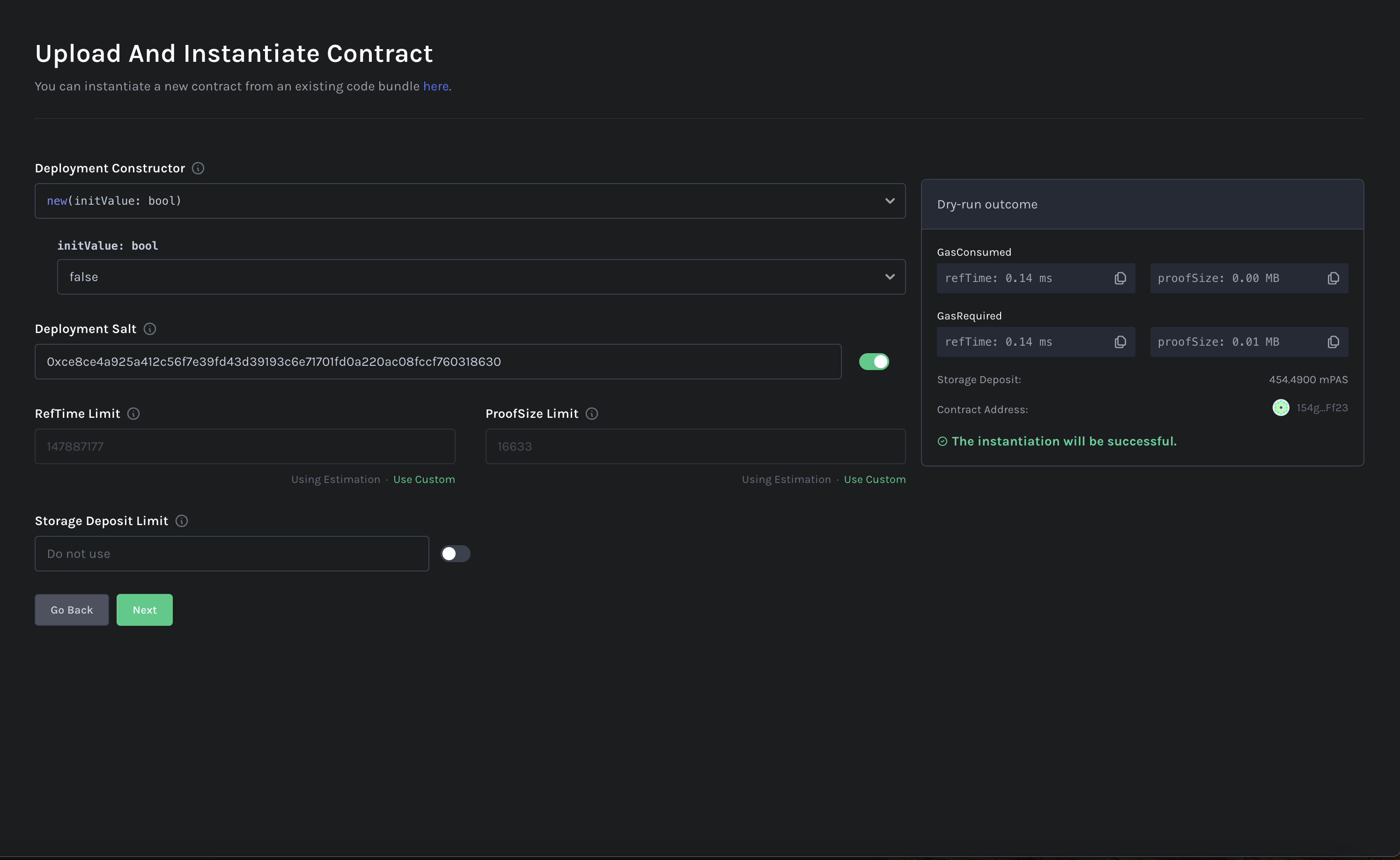Copy the GasConsumed refTime value

pos(1120,278)
